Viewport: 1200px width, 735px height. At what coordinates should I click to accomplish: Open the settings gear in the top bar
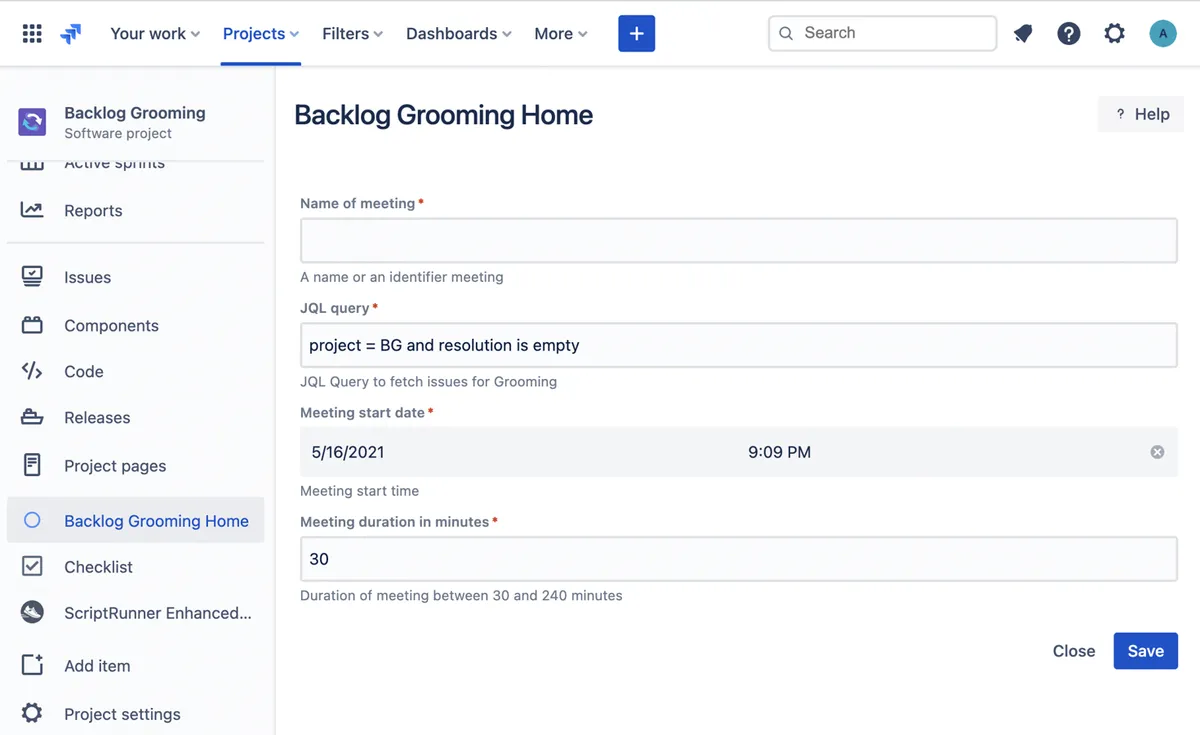pyautogui.click(x=1114, y=34)
